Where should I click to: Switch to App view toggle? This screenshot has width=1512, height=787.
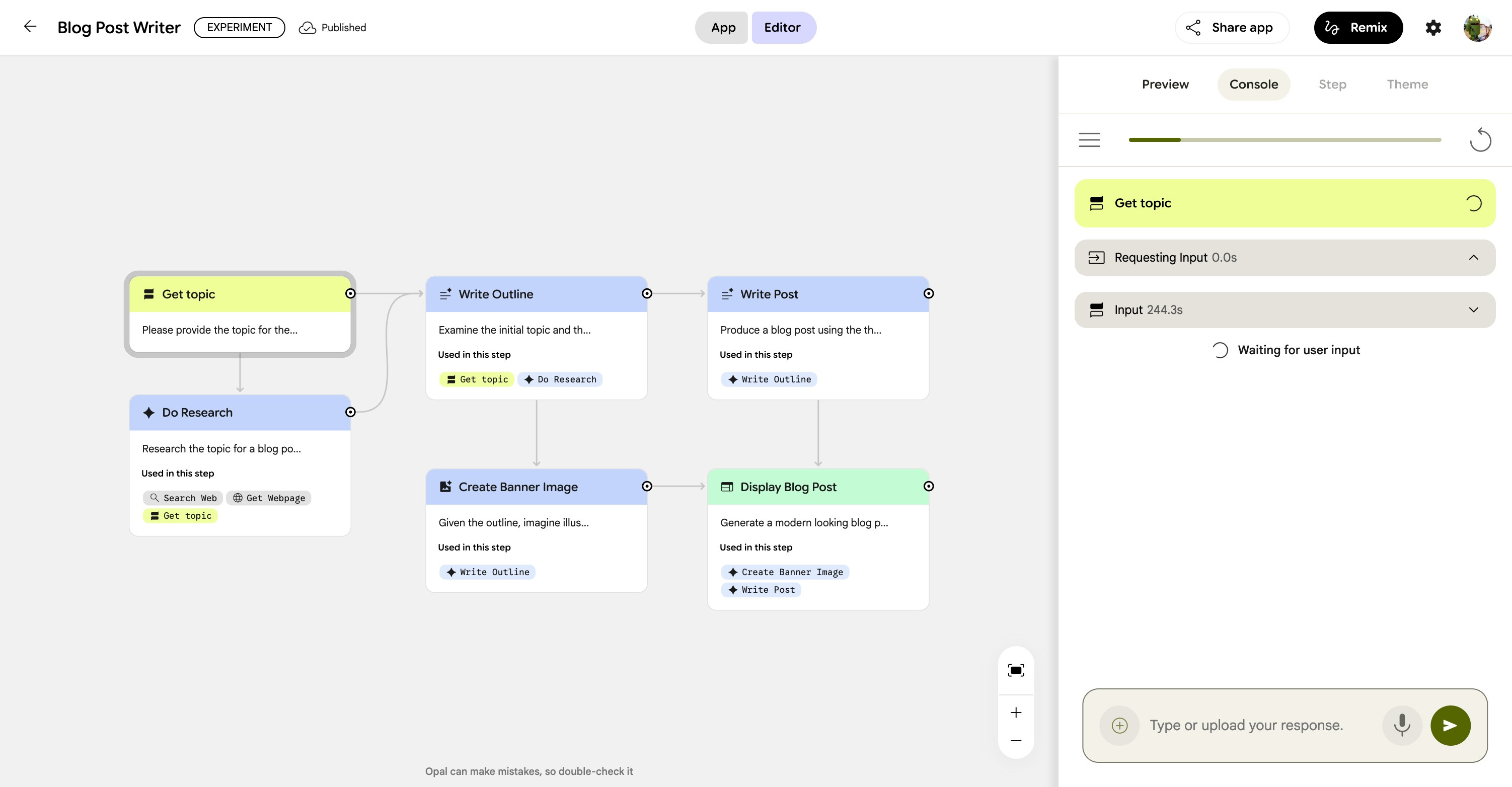point(723,28)
